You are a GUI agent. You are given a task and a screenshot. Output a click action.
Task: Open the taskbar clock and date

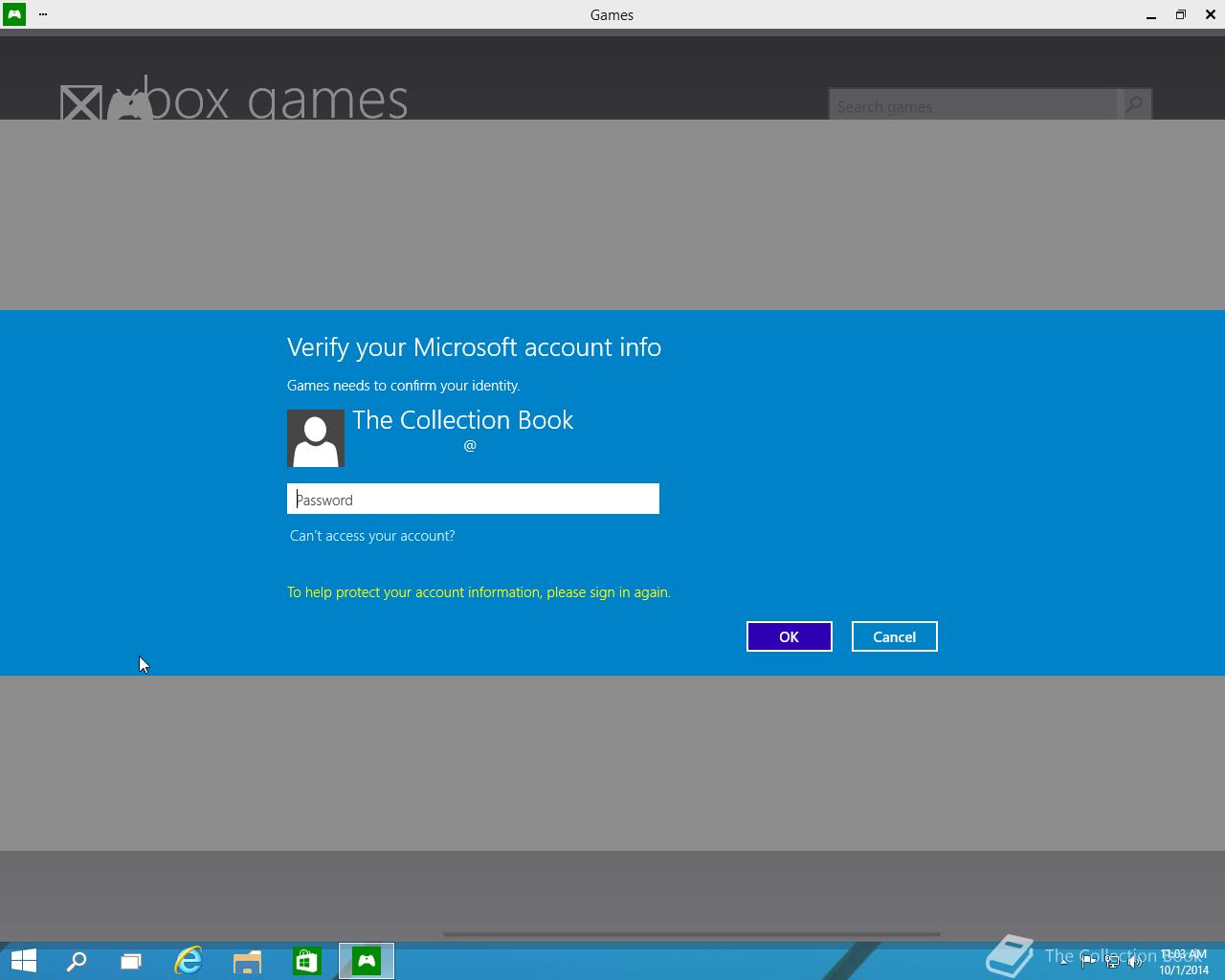(x=1184, y=962)
